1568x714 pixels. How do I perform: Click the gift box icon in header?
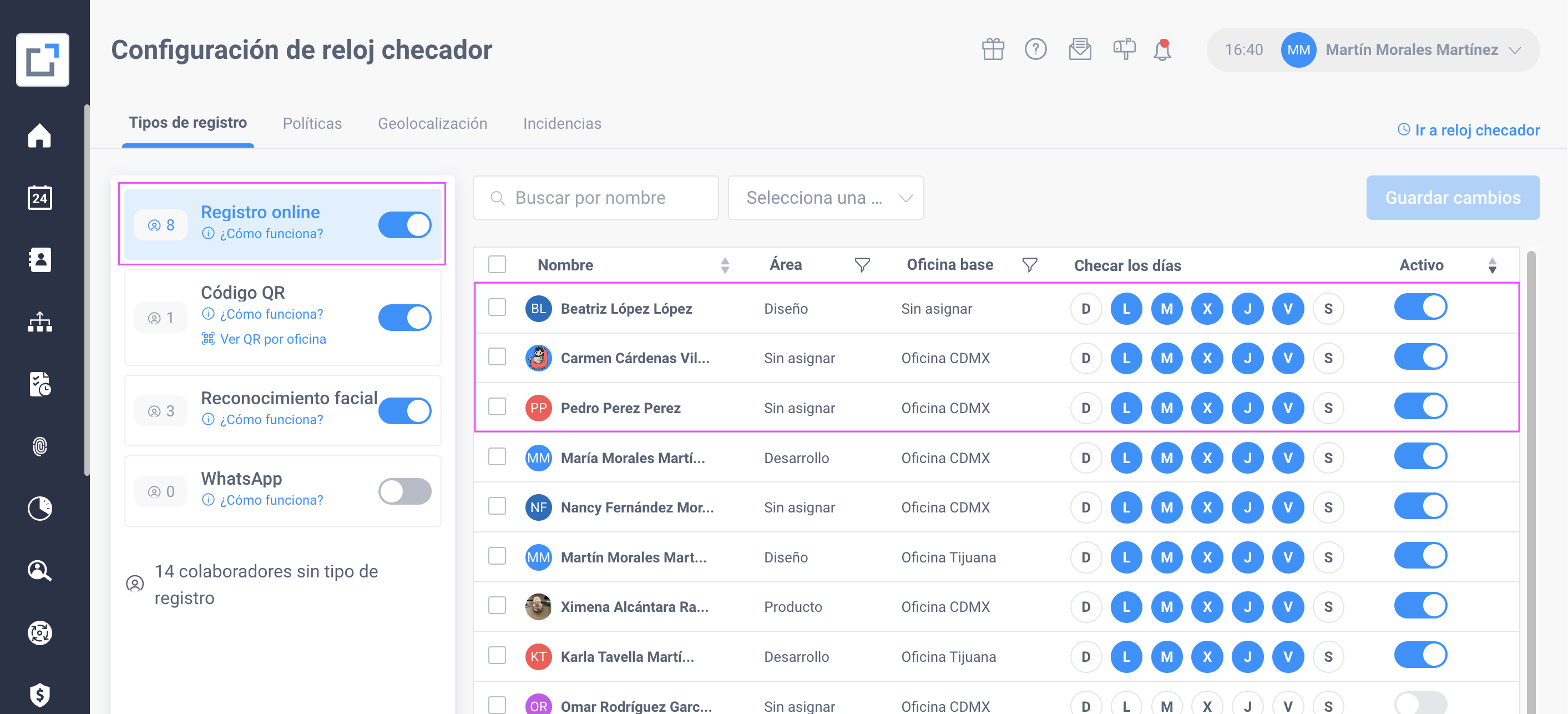(993, 49)
